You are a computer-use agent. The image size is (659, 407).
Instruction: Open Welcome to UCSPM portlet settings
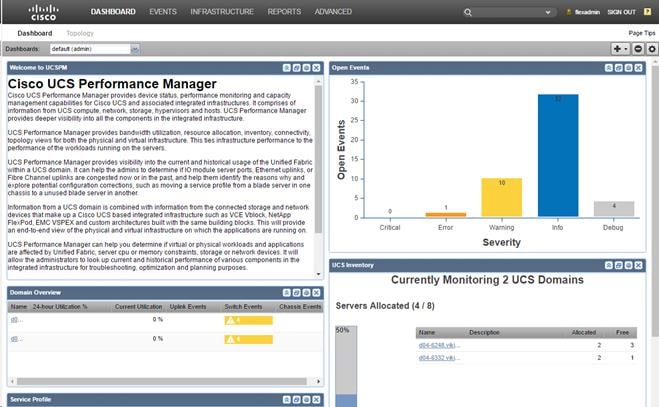pos(306,68)
